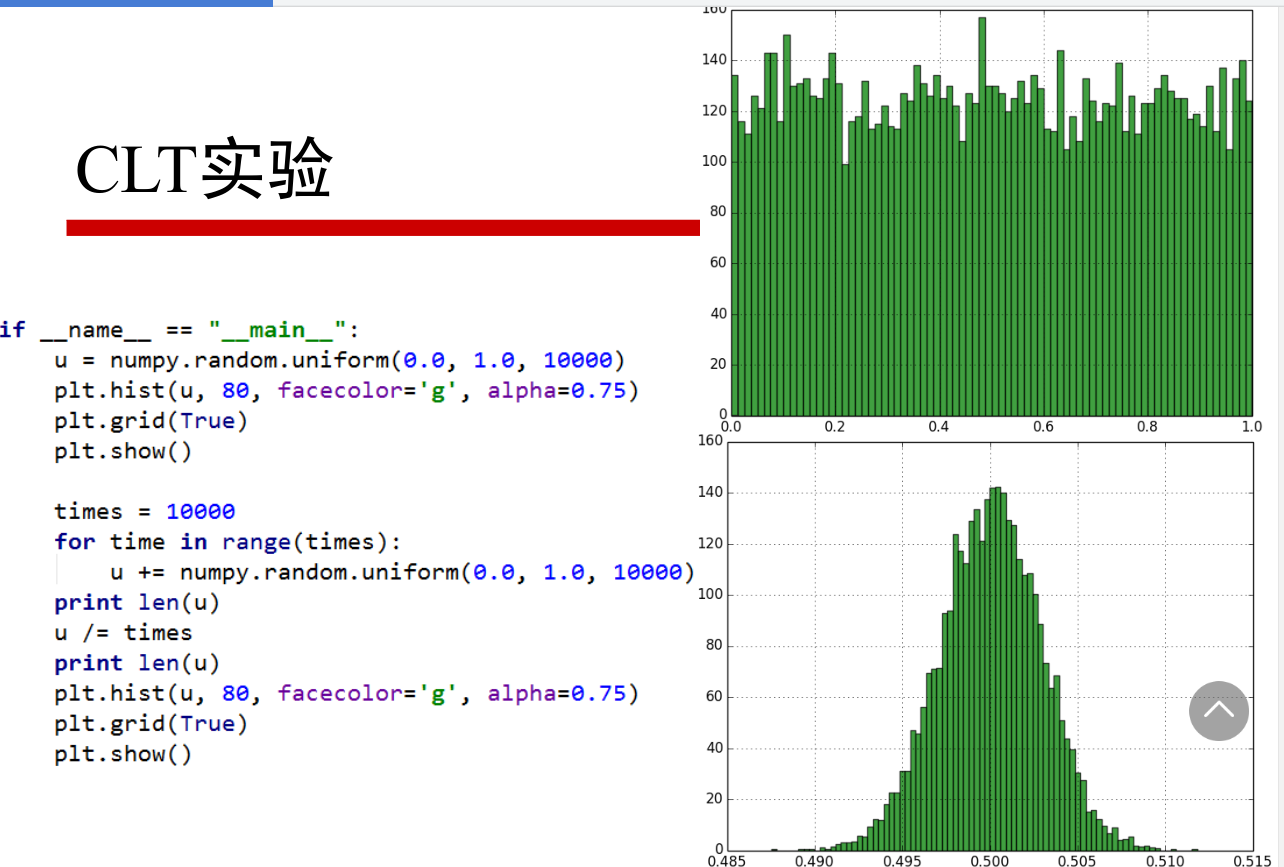
Task: Click x-axis label '0.485' on lower chart
Action: [x=726, y=860]
